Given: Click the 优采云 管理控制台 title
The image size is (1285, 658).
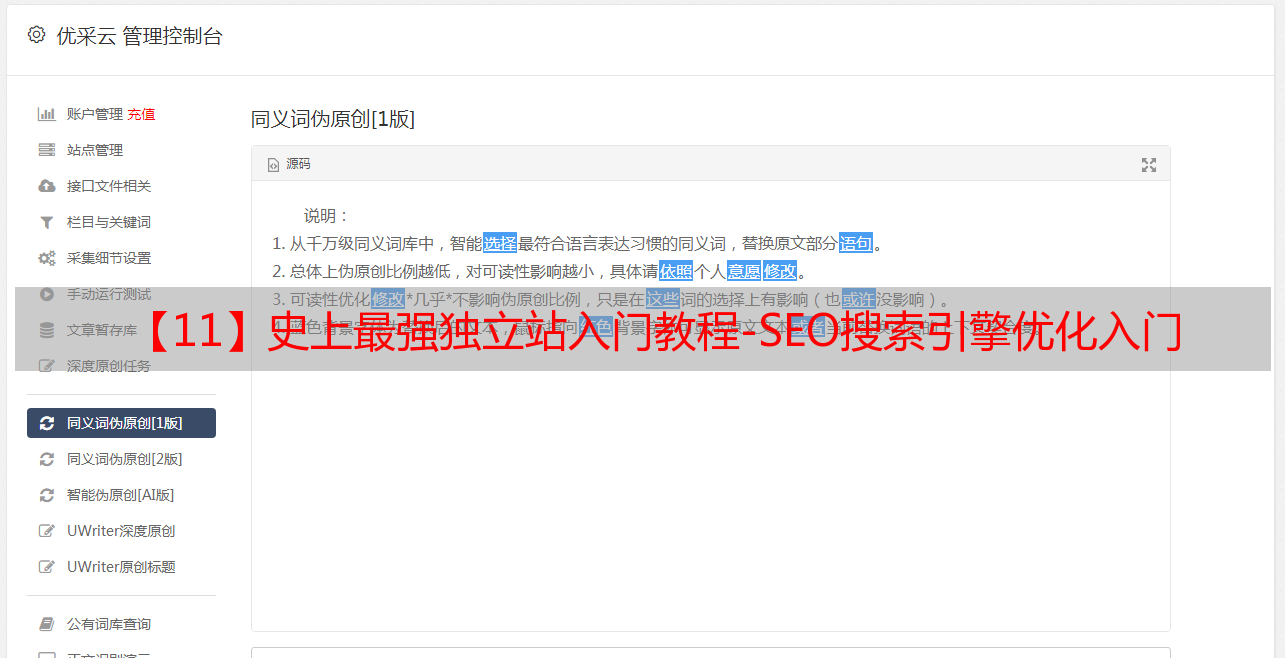Looking at the screenshot, I should pos(139,36).
